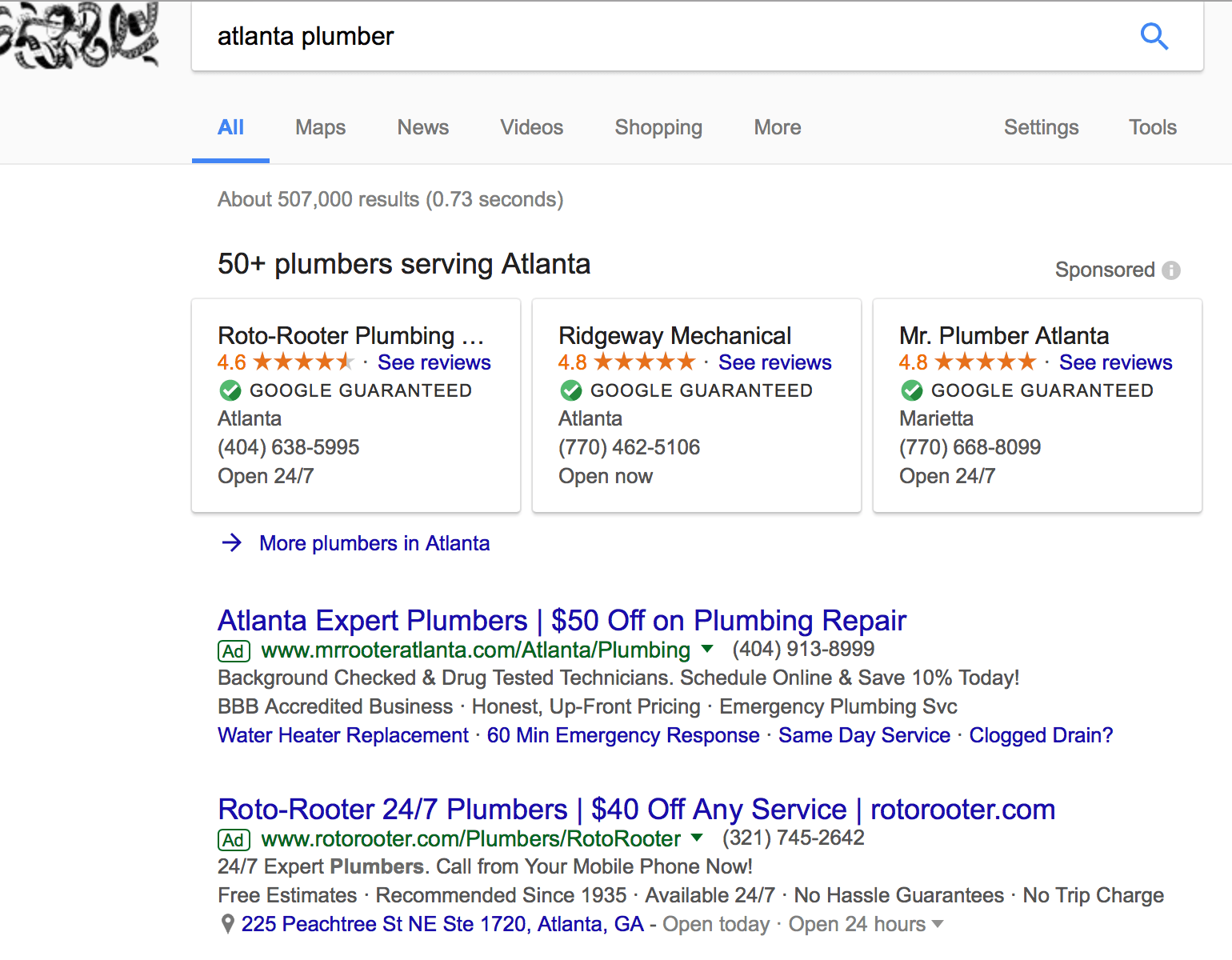Open Atlanta Expert Plumbers ad title
Viewport: 1232px width, 960px height.
click(562, 621)
